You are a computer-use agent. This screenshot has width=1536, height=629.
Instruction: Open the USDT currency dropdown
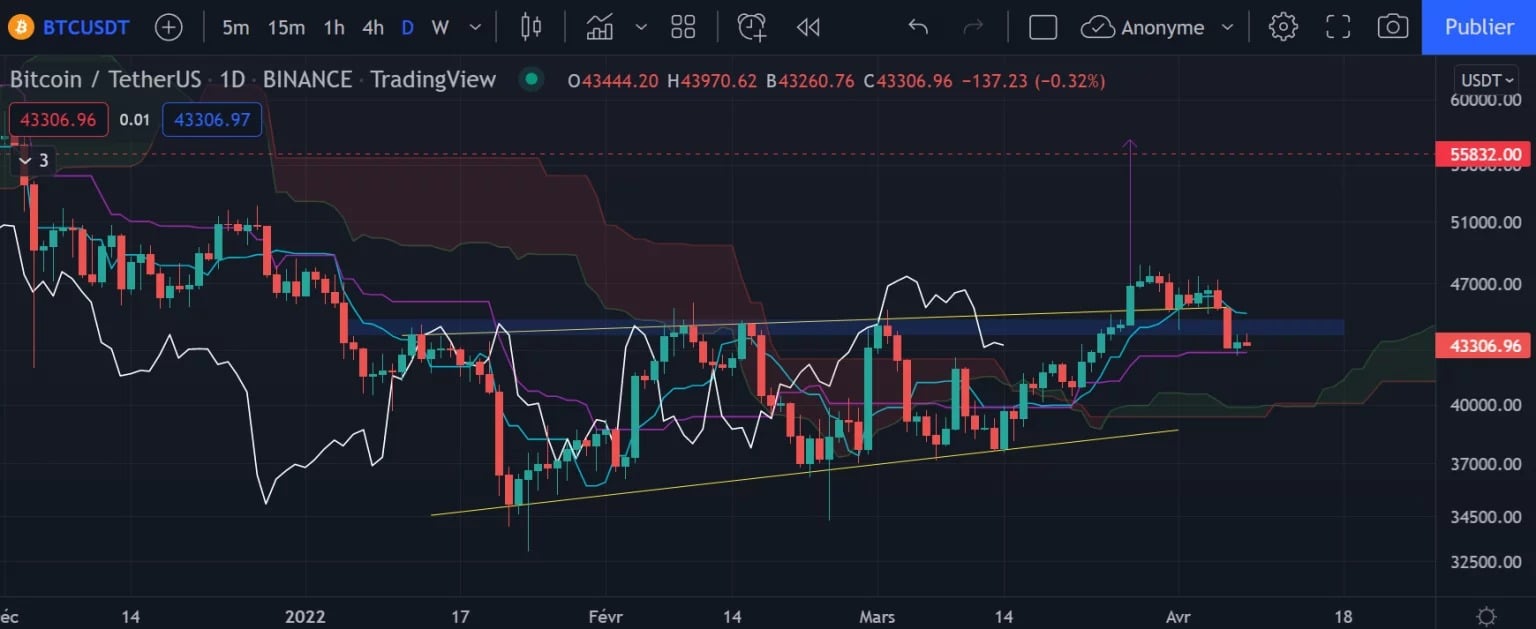1485,80
